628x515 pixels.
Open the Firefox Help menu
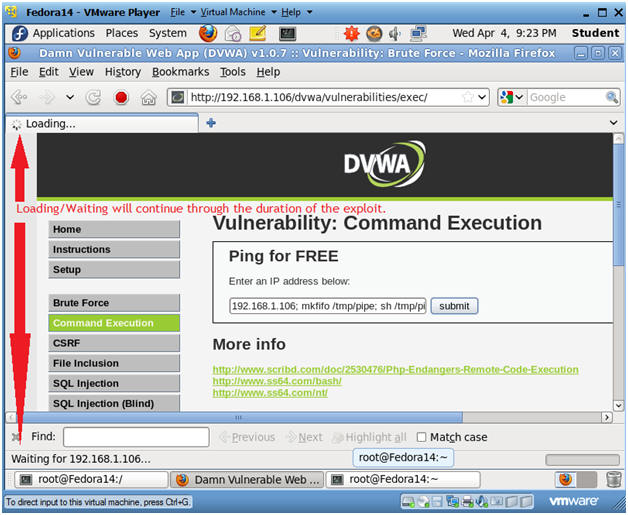(268, 72)
